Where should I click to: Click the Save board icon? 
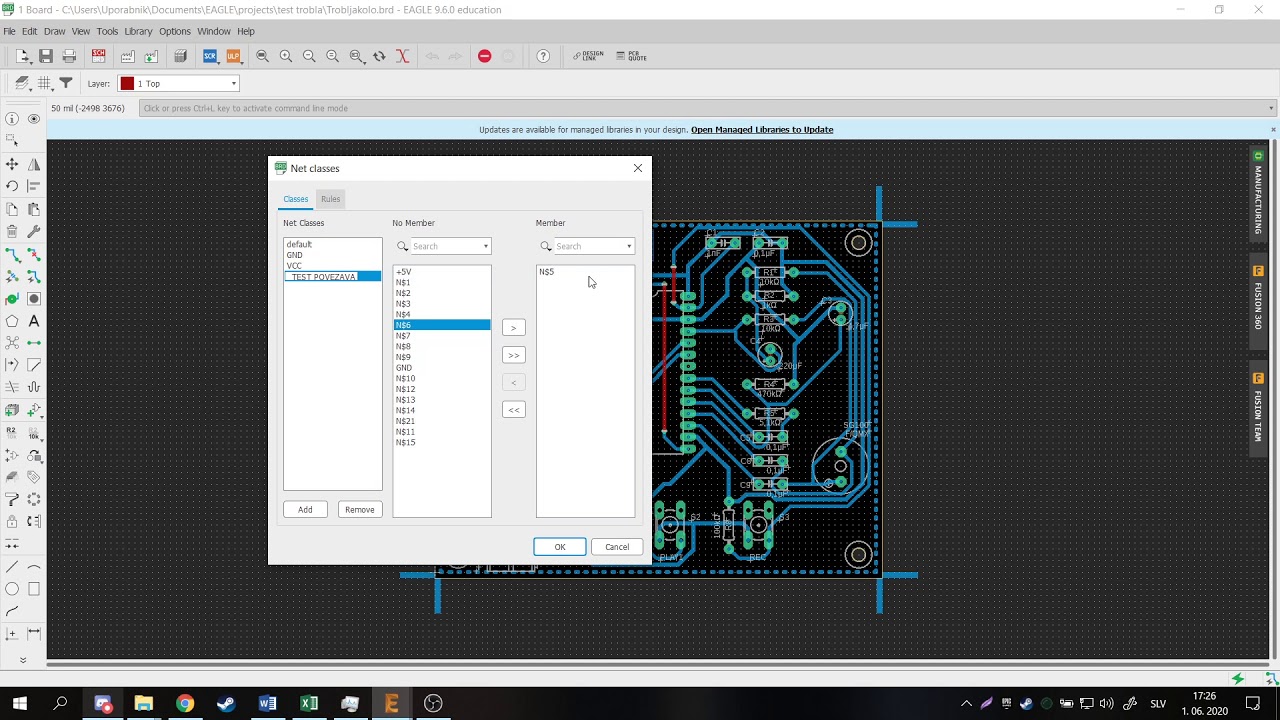pyautogui.click(x=46, y=56)
